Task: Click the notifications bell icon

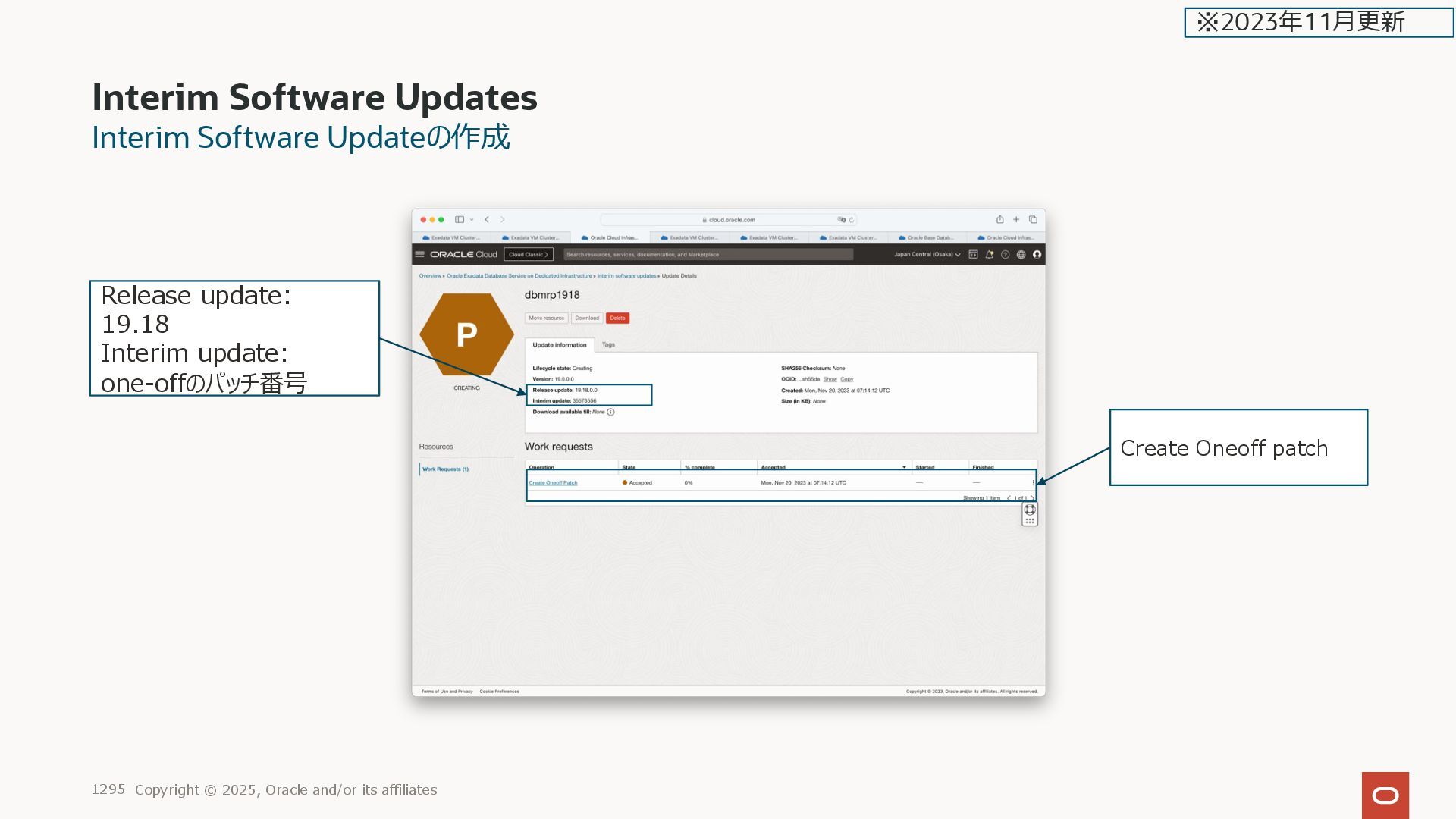Action: [989, 255]
